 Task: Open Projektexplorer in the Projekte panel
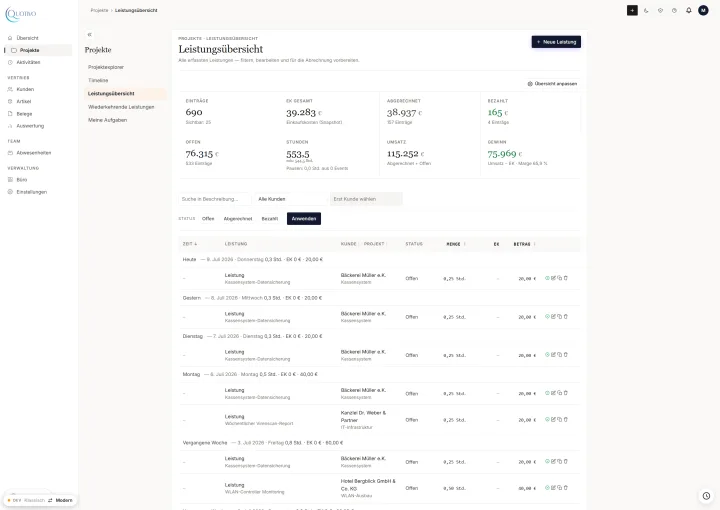(x=106, y=67)
